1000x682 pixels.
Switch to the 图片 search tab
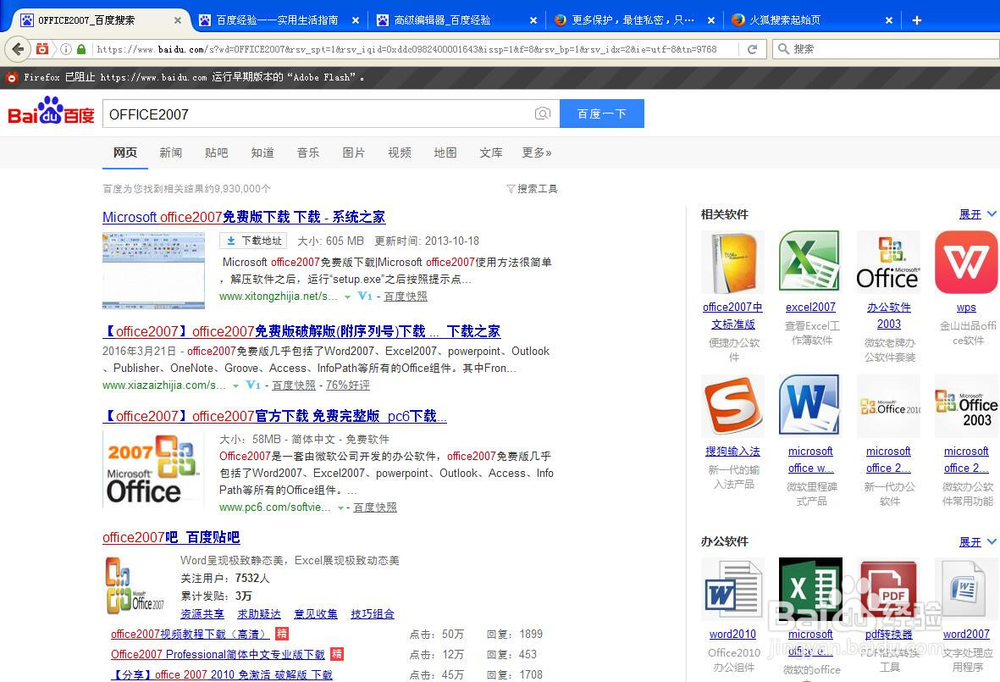pyautogui.click(x=353, y=153)
